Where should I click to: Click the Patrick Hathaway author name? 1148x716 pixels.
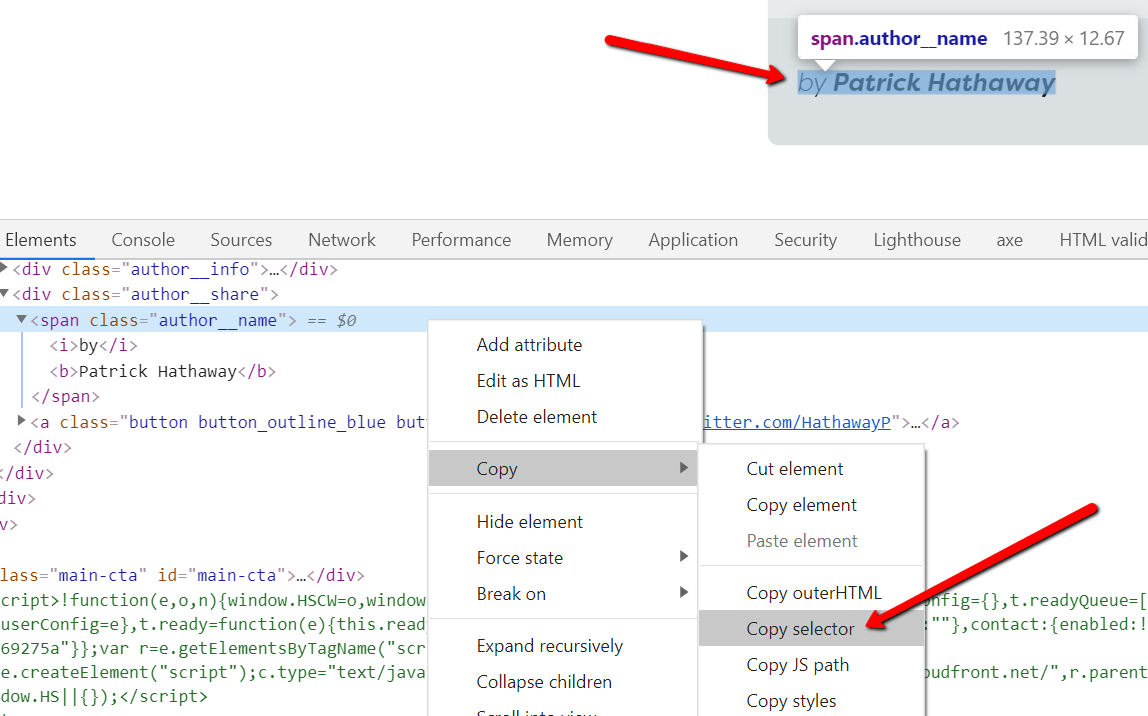(943, 83)
